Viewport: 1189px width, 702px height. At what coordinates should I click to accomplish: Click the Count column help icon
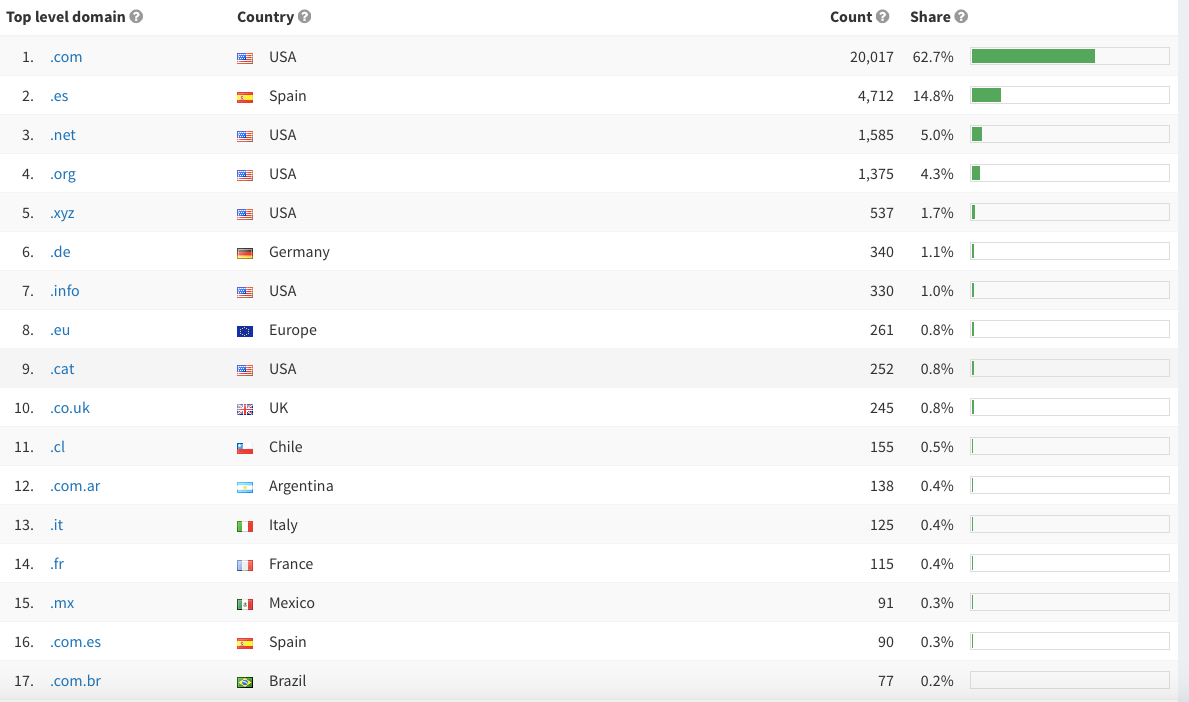click(882, 17)
